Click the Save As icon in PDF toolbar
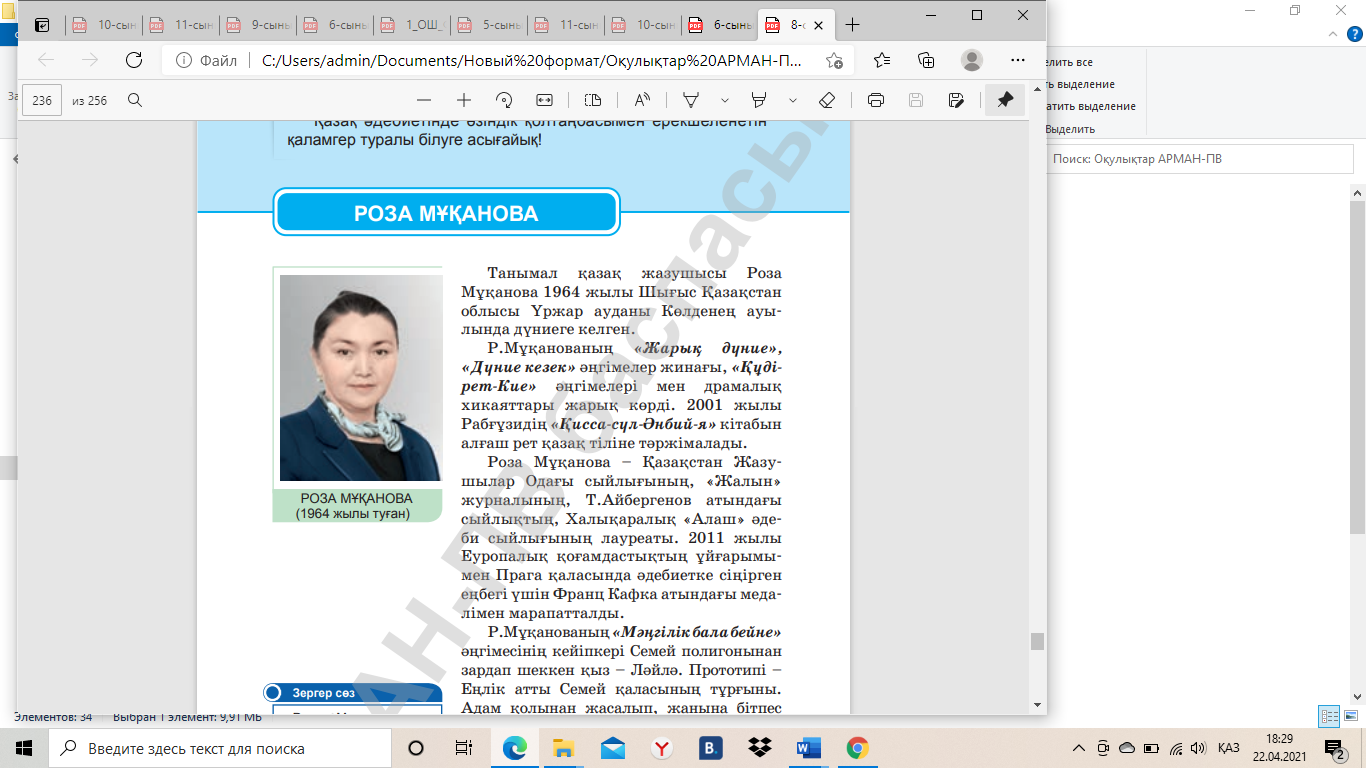The width and height of the screenshot is (1366, 768). pyautogui.click(x=956, y=100)
